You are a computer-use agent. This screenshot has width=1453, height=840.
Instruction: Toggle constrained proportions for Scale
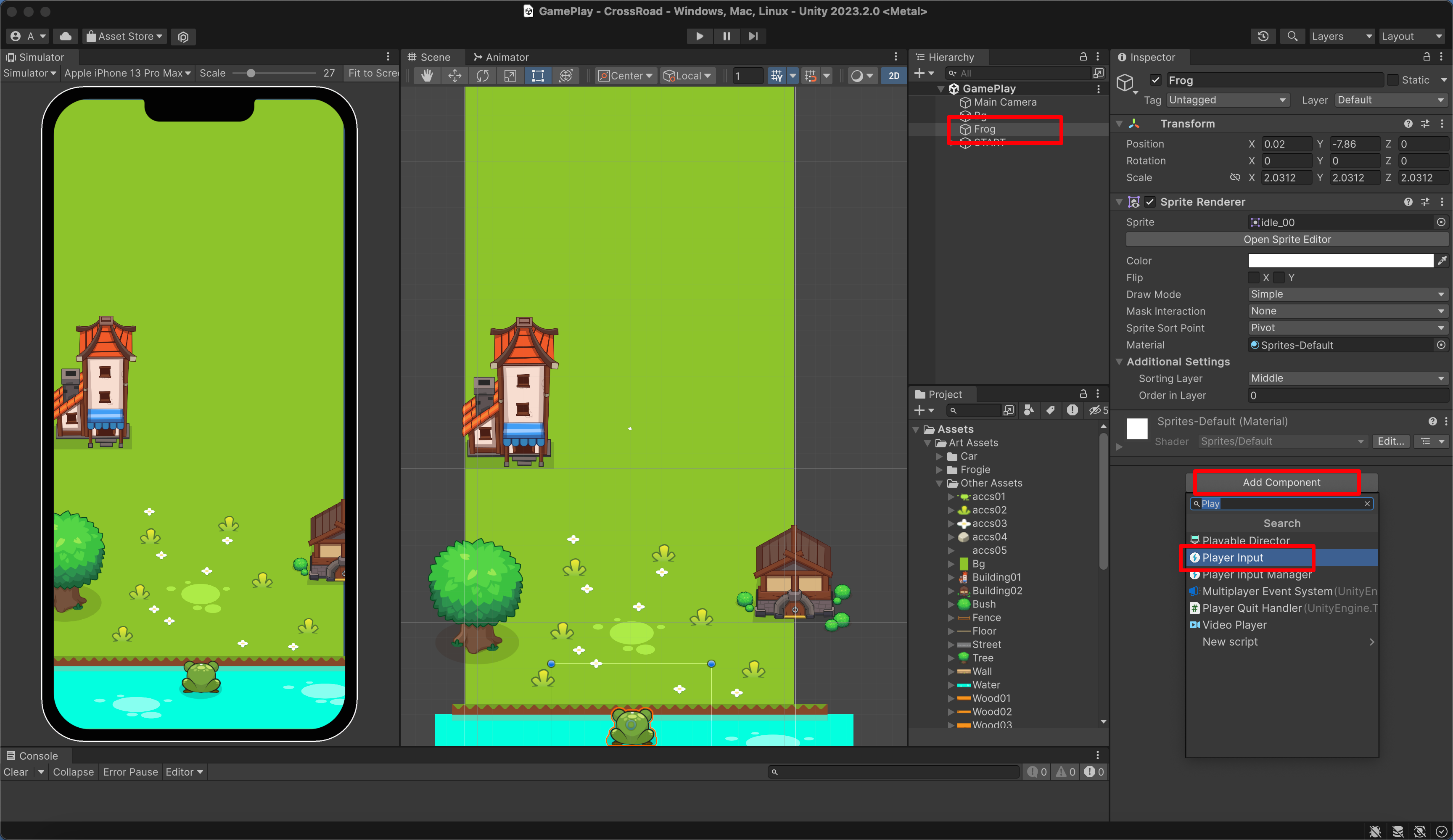tap(1235, 177)
